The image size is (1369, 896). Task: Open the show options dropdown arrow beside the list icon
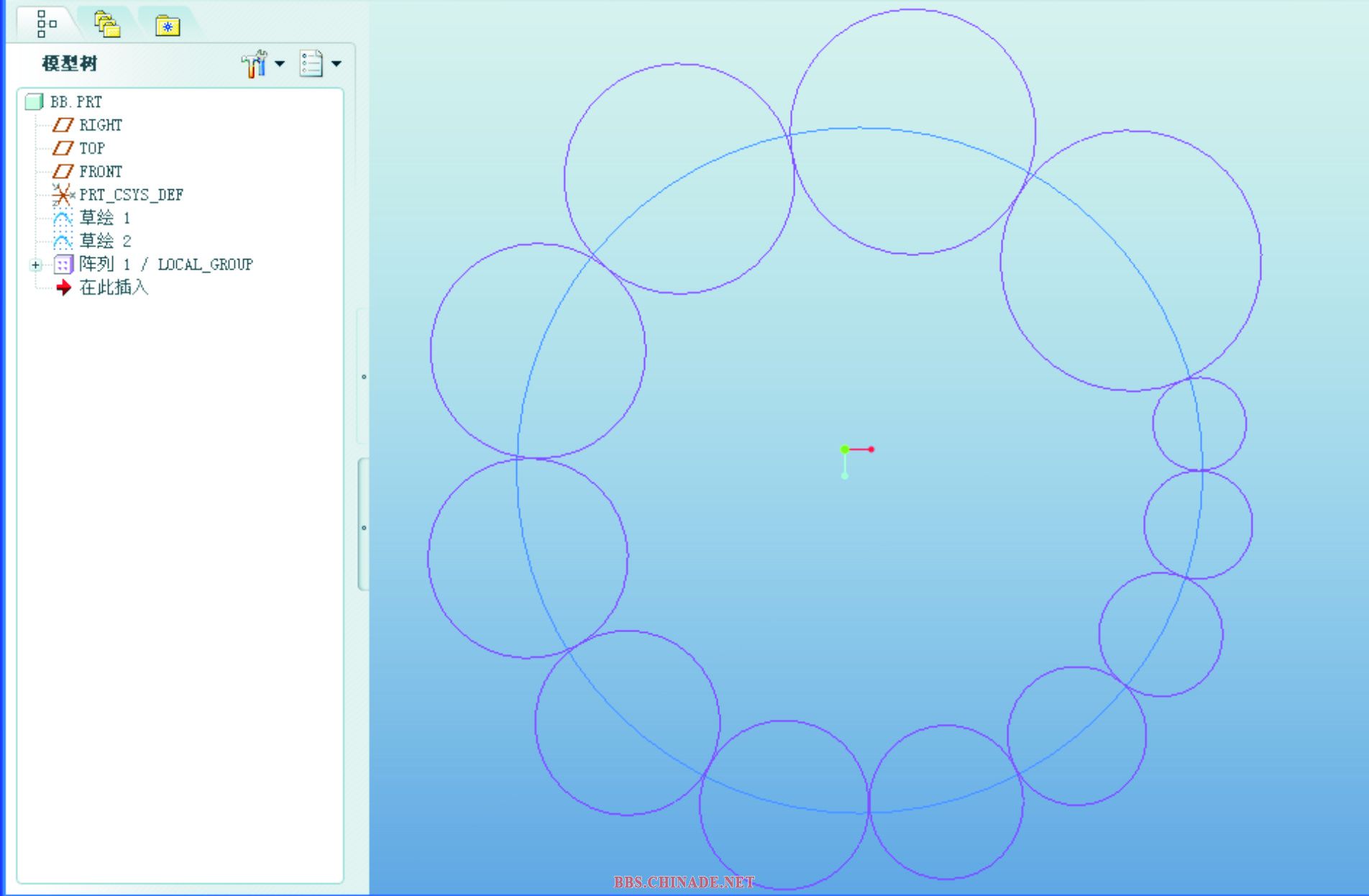(336, 63)
